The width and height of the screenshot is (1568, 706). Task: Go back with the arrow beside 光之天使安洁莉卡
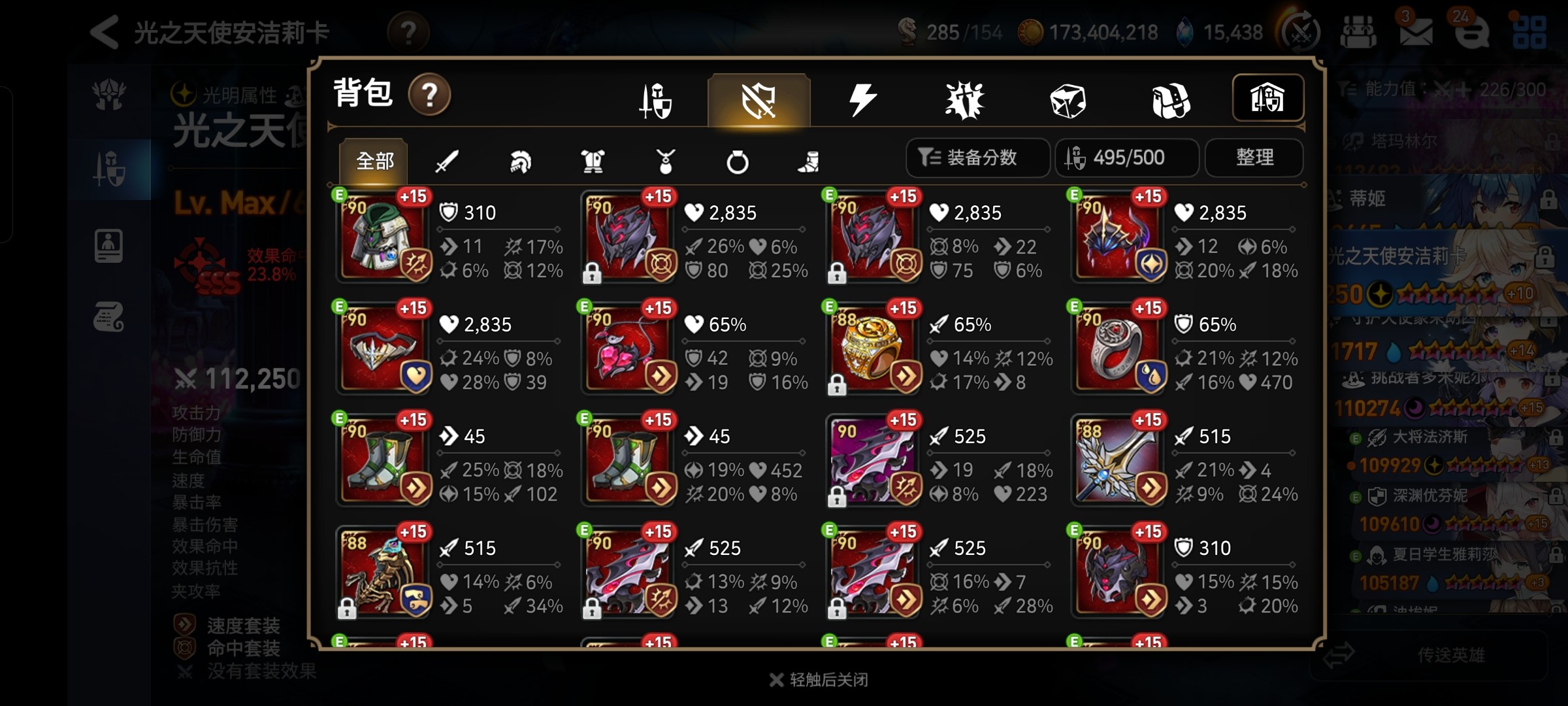[x=105, y=31]
